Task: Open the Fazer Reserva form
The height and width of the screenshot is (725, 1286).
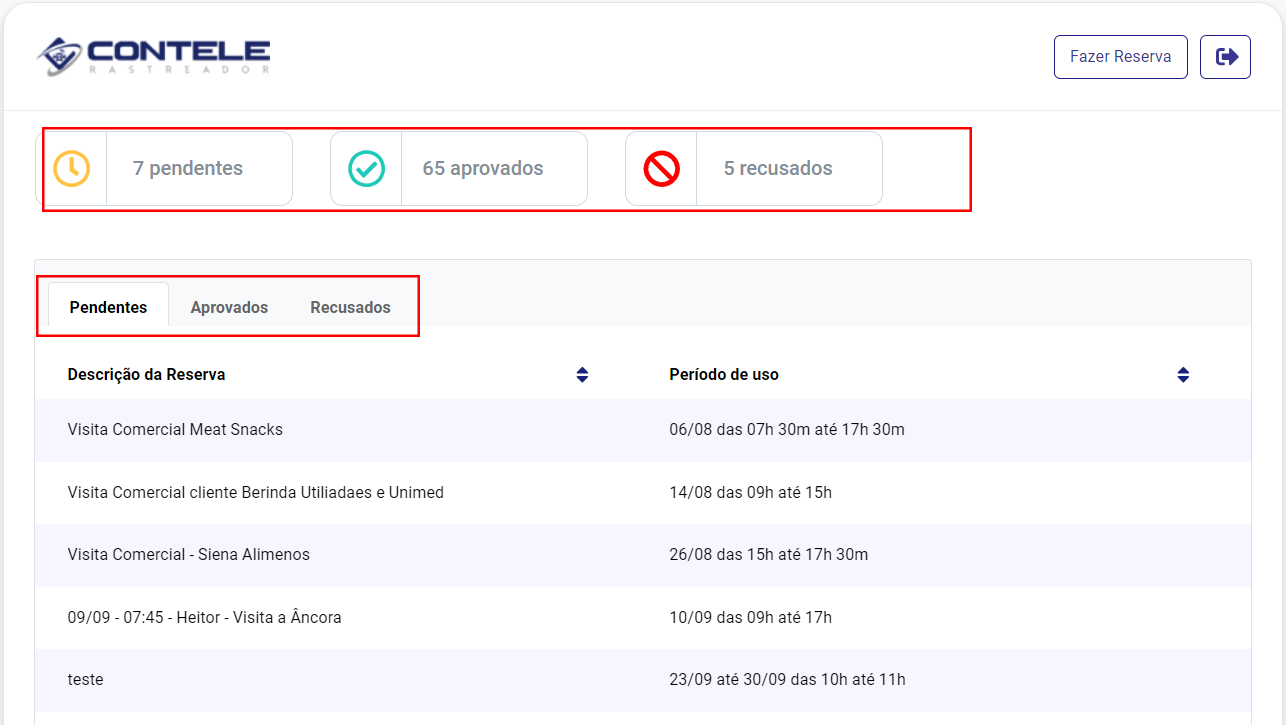Action: pyautogui.click(x=1120, y=56)
